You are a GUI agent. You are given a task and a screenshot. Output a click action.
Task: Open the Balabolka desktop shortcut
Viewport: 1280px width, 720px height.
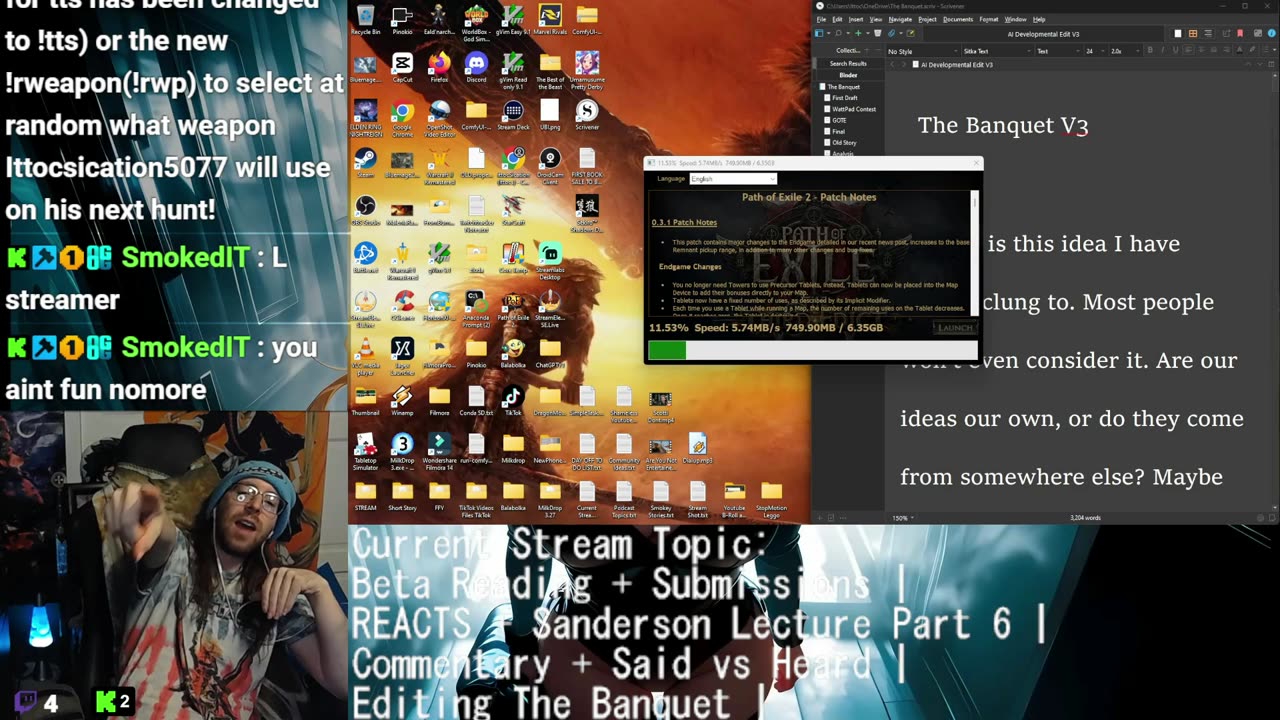pos(513,355)
